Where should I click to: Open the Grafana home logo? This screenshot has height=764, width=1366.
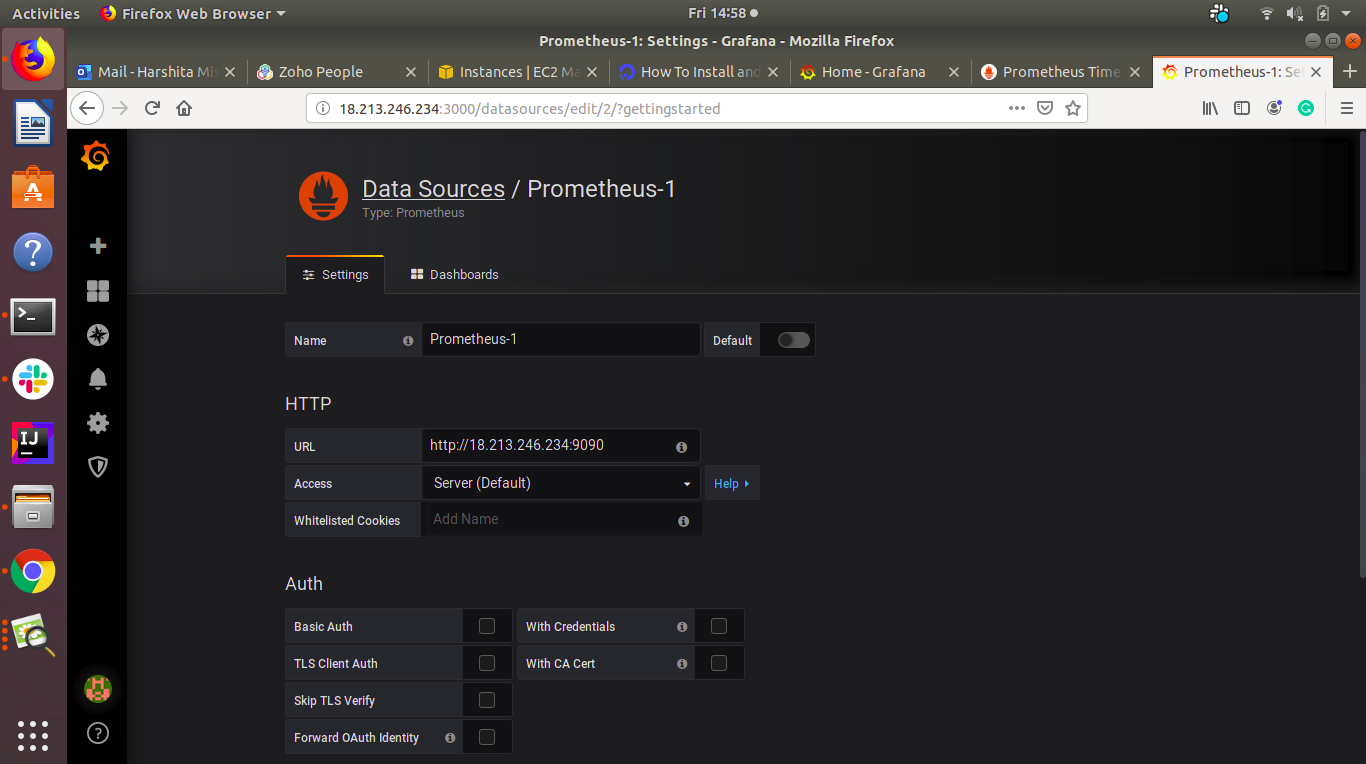[96, 157]
